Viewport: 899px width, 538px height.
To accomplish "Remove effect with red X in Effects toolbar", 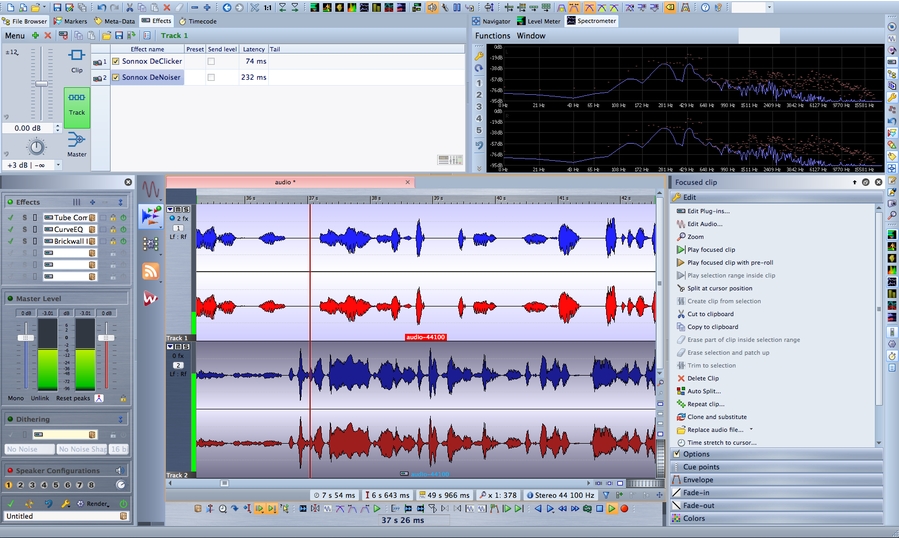I will (x=48, y=36).
